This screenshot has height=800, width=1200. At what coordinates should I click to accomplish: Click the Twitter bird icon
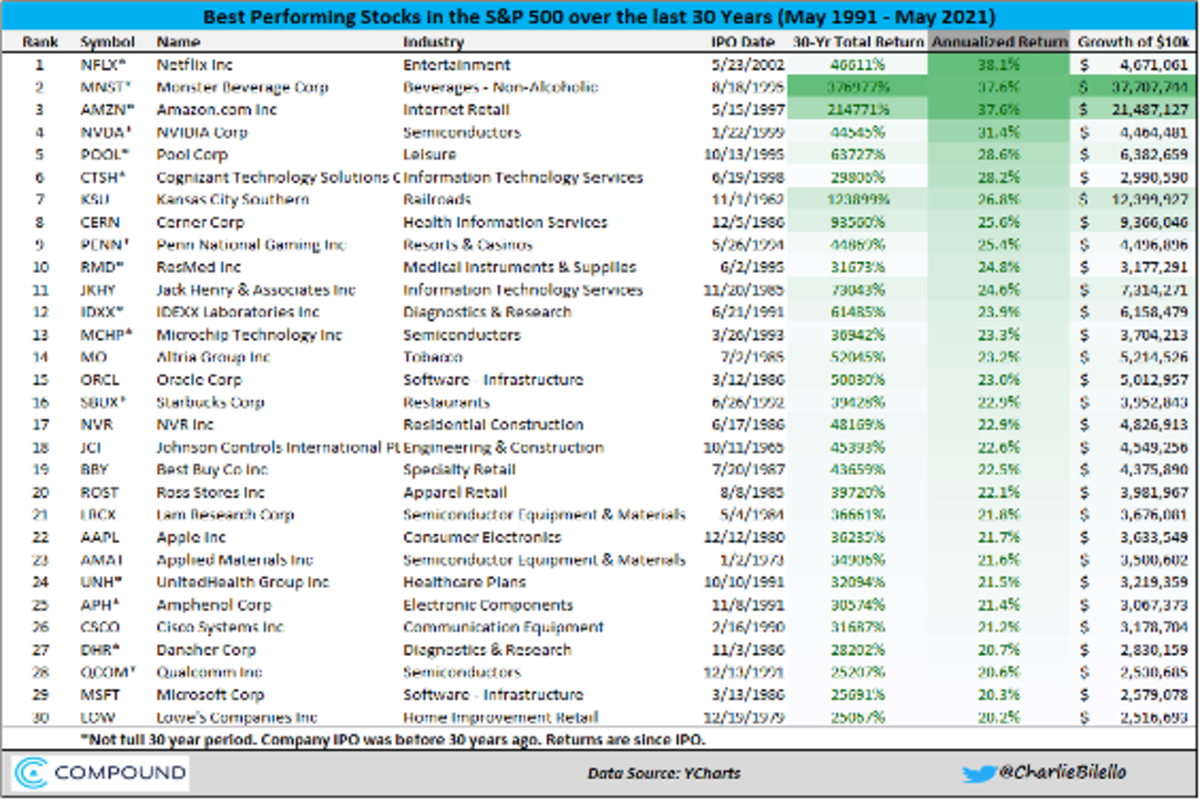click(x=980, y=774)
